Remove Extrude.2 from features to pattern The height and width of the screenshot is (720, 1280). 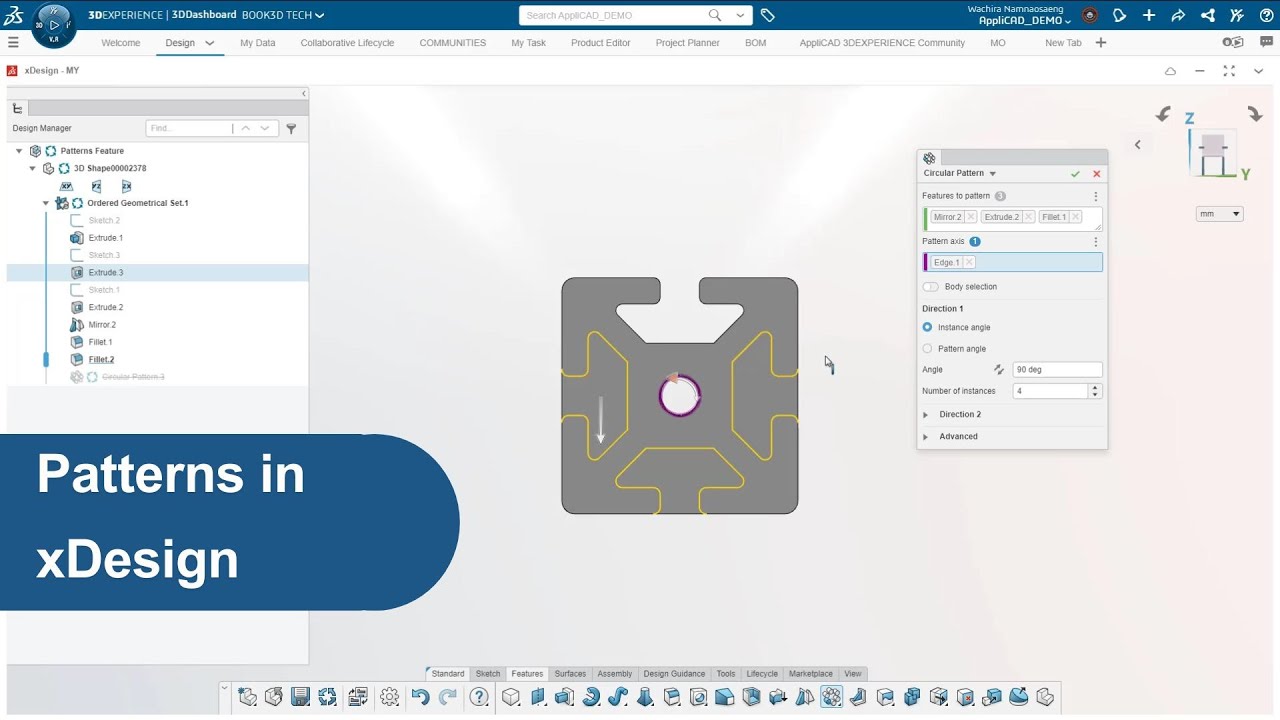click(x=1028, y=217)
